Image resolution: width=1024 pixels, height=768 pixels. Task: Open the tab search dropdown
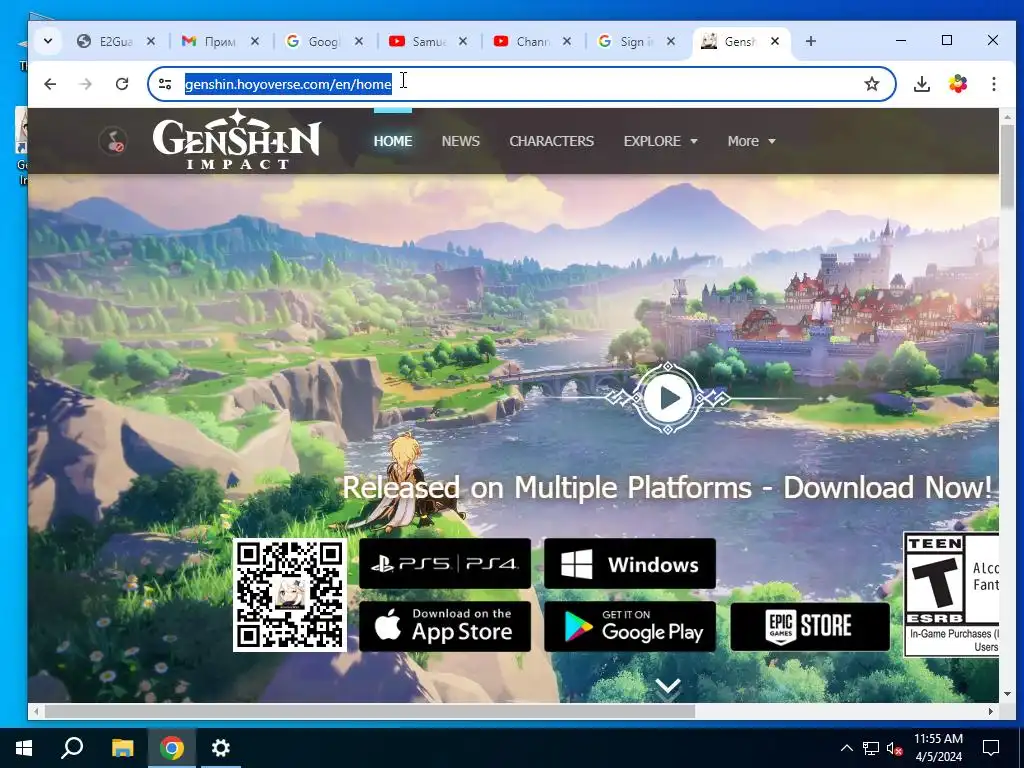click(x=48, y=41)
